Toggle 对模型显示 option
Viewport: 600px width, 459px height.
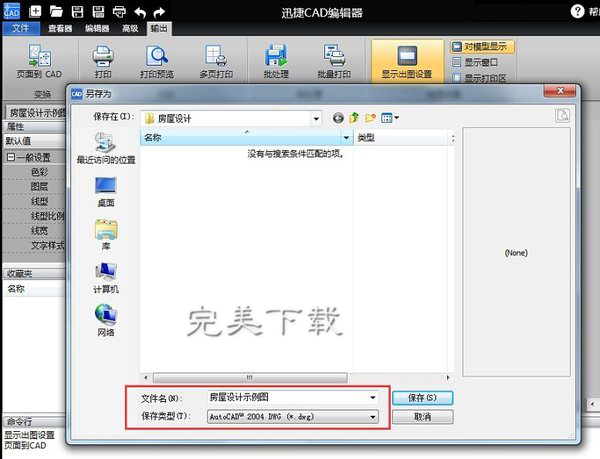click(482, 47)
